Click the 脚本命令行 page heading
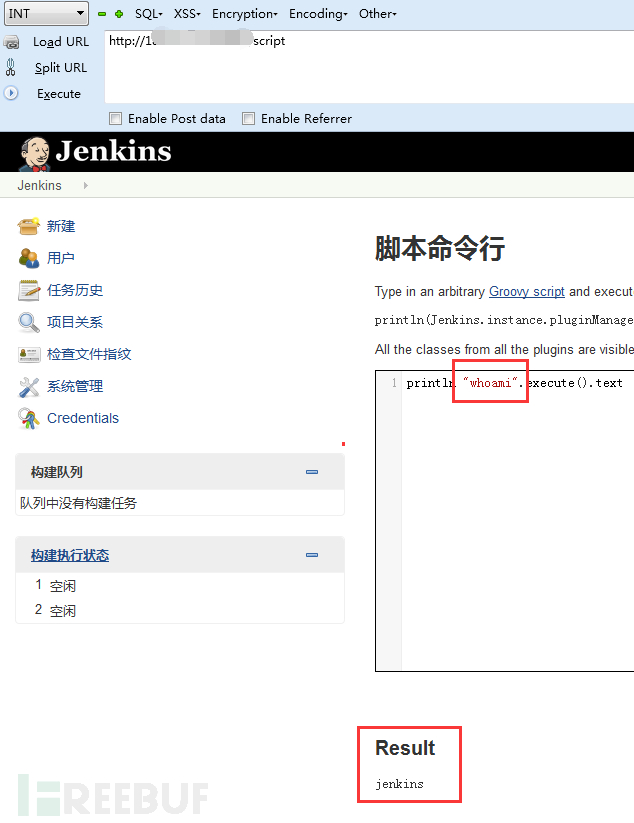 (440, 248)
